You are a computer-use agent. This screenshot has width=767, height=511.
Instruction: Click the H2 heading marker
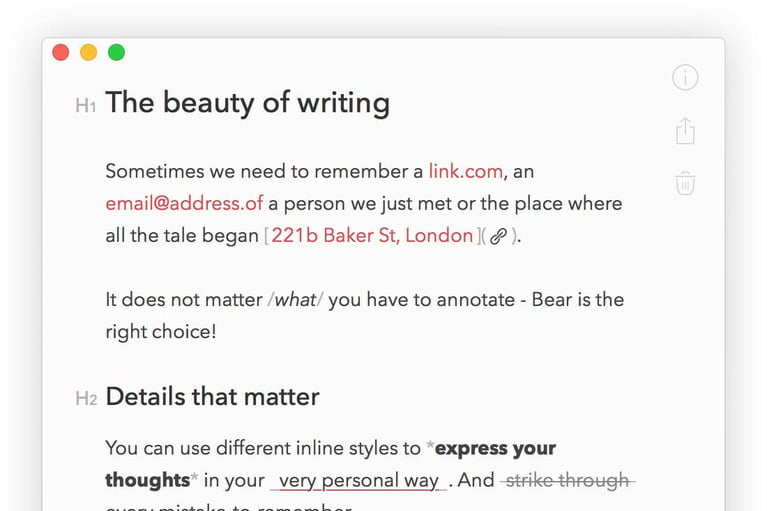(x=86, y=399)
